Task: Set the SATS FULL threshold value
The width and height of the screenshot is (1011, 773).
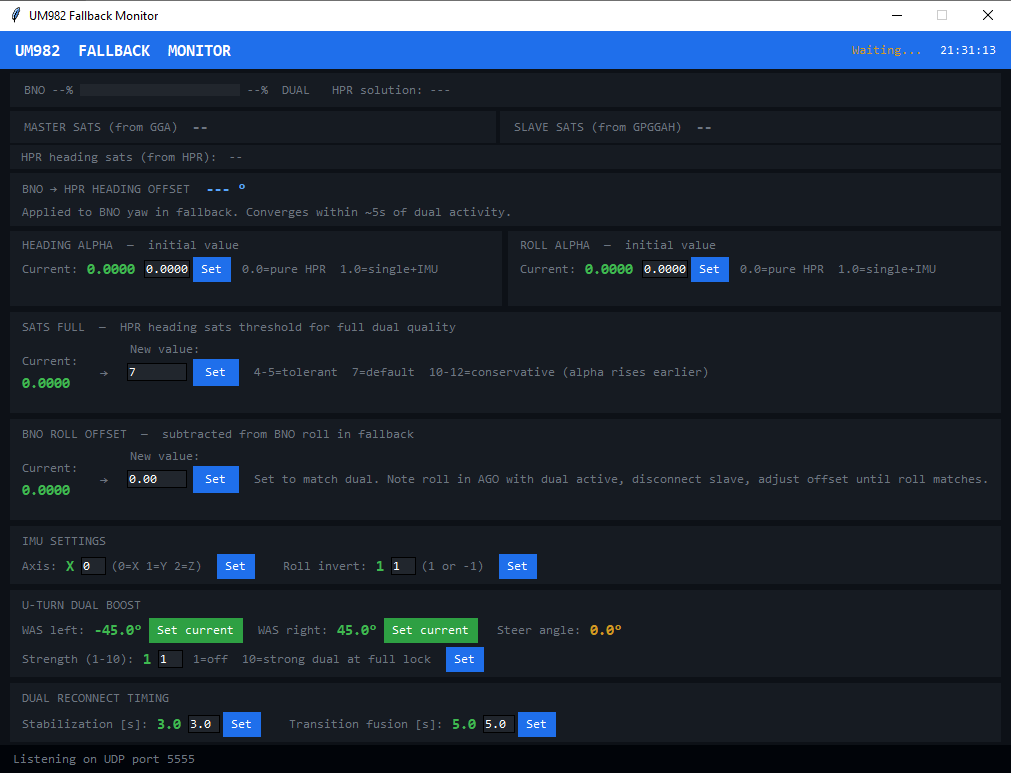Action: (215, 373)
